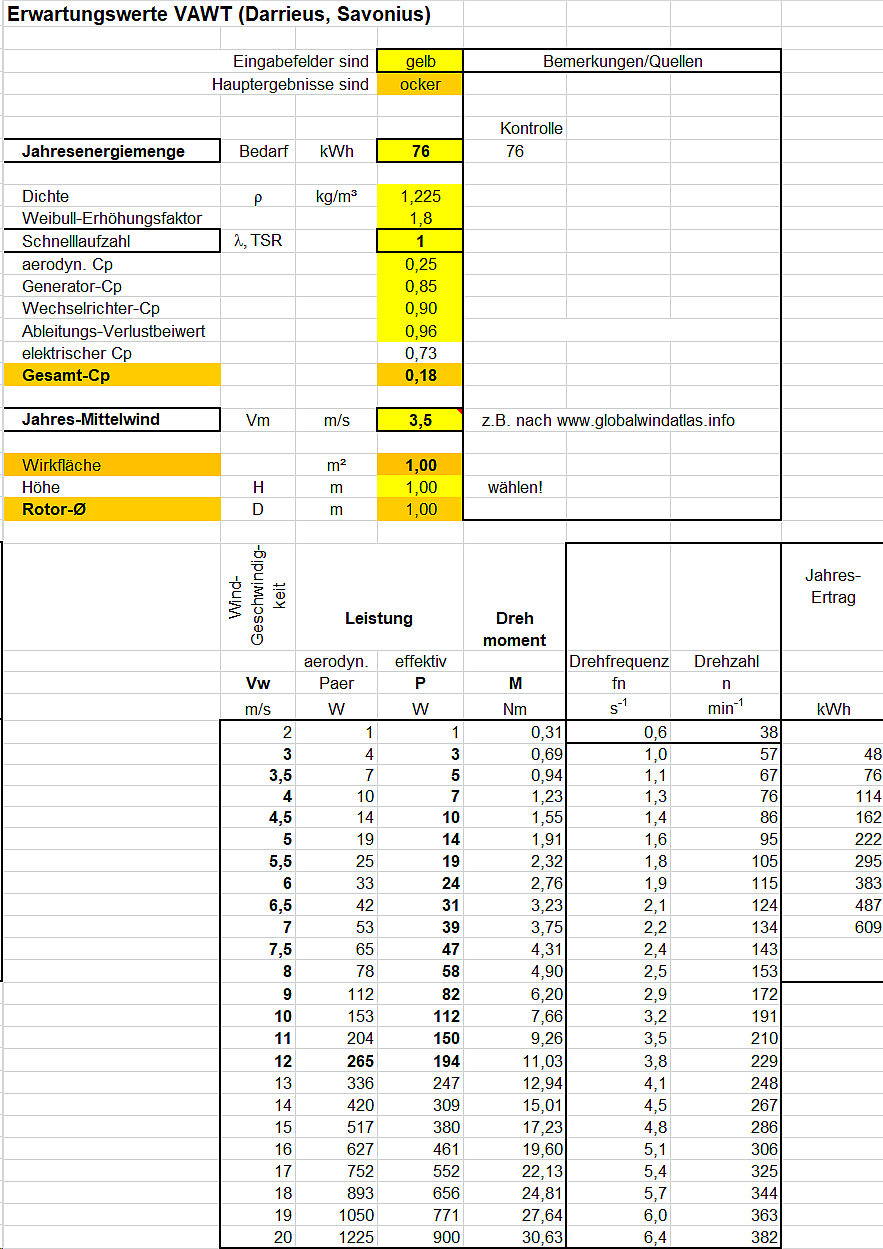Select the Drehmoment value 30,63
The image size is (883, 1249).
[x=514, y=1237]
